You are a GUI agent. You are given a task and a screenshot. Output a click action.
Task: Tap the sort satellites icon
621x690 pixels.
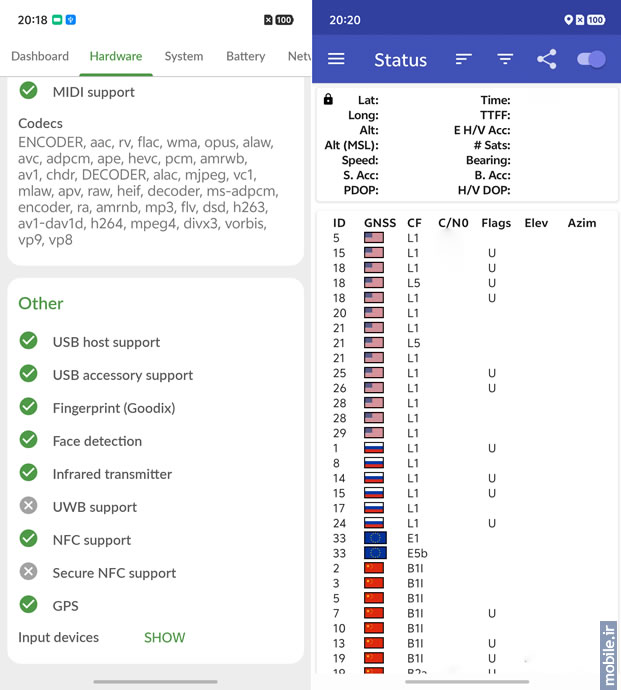coord(463,60)
